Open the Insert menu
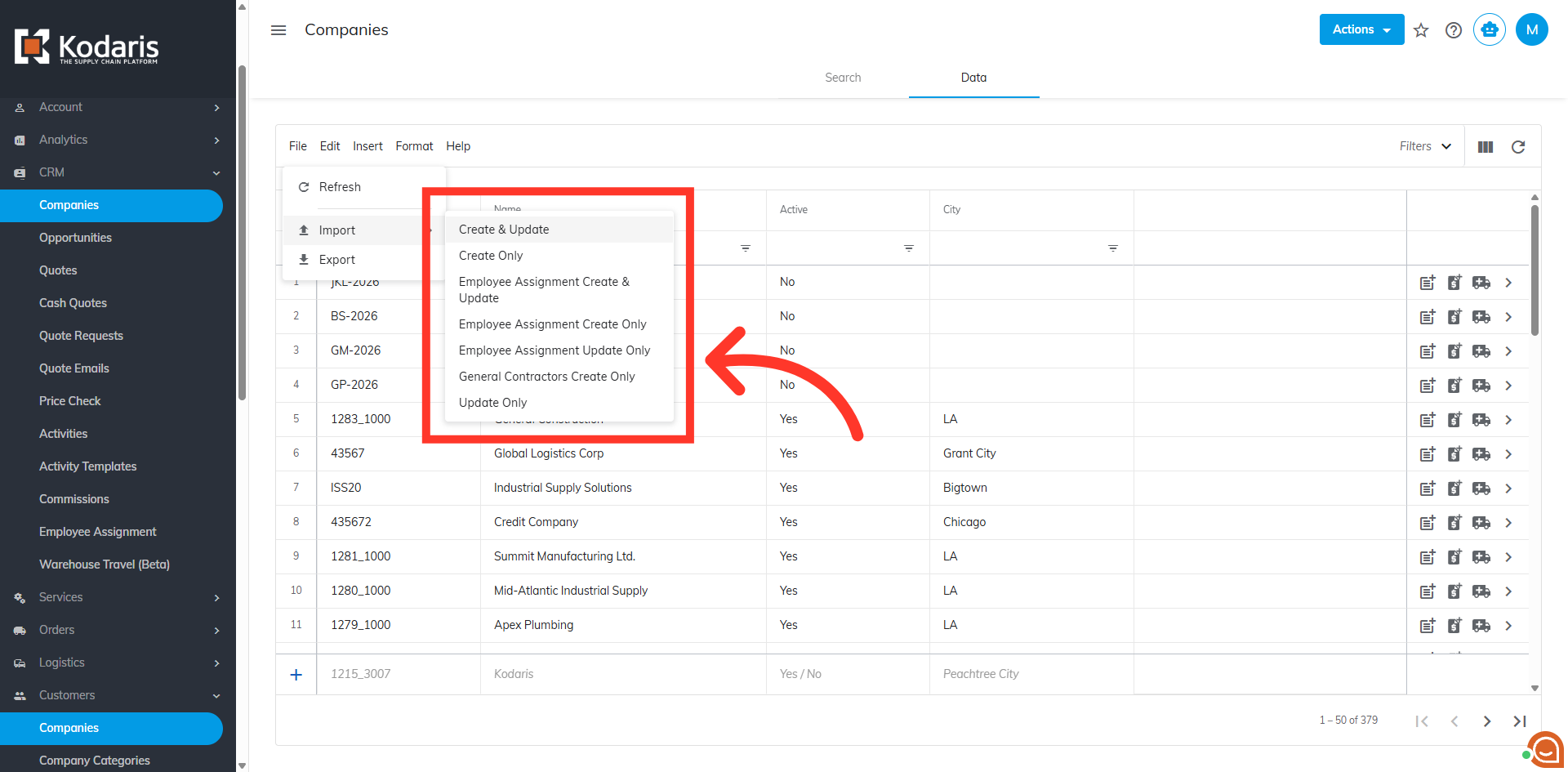1568x772 pixels. pyautogui.click(x=367, y=146)
